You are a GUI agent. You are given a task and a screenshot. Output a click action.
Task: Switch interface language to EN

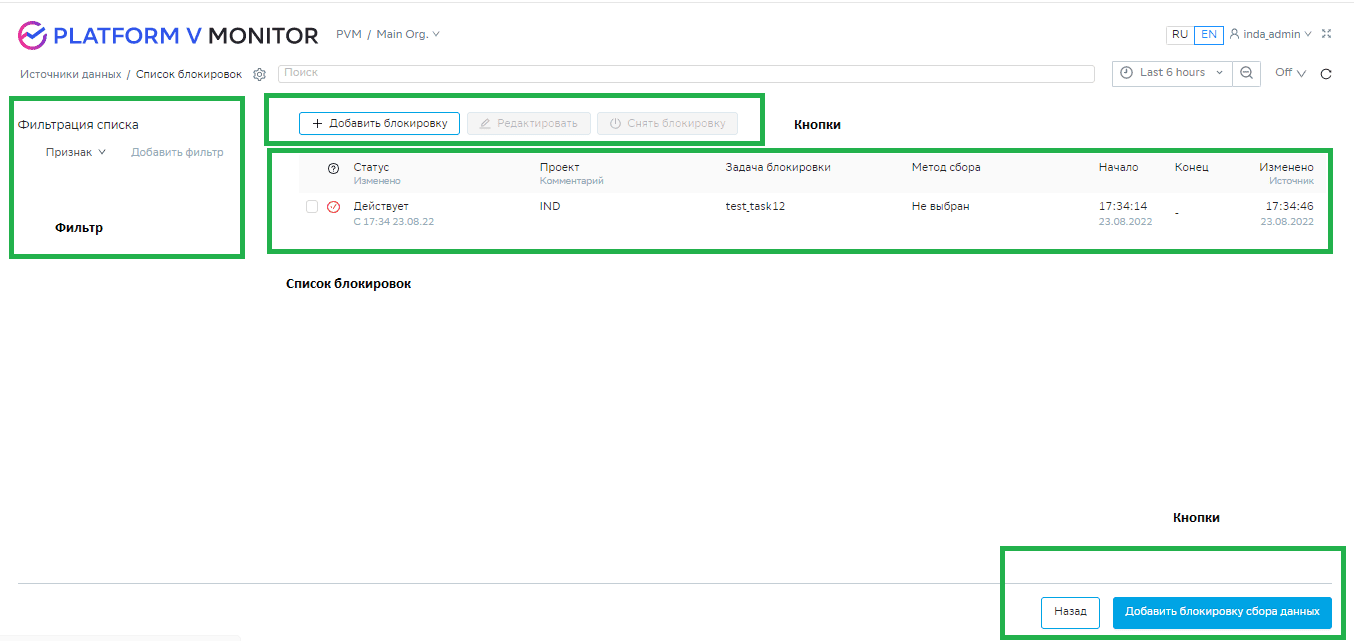(1209, 34)
